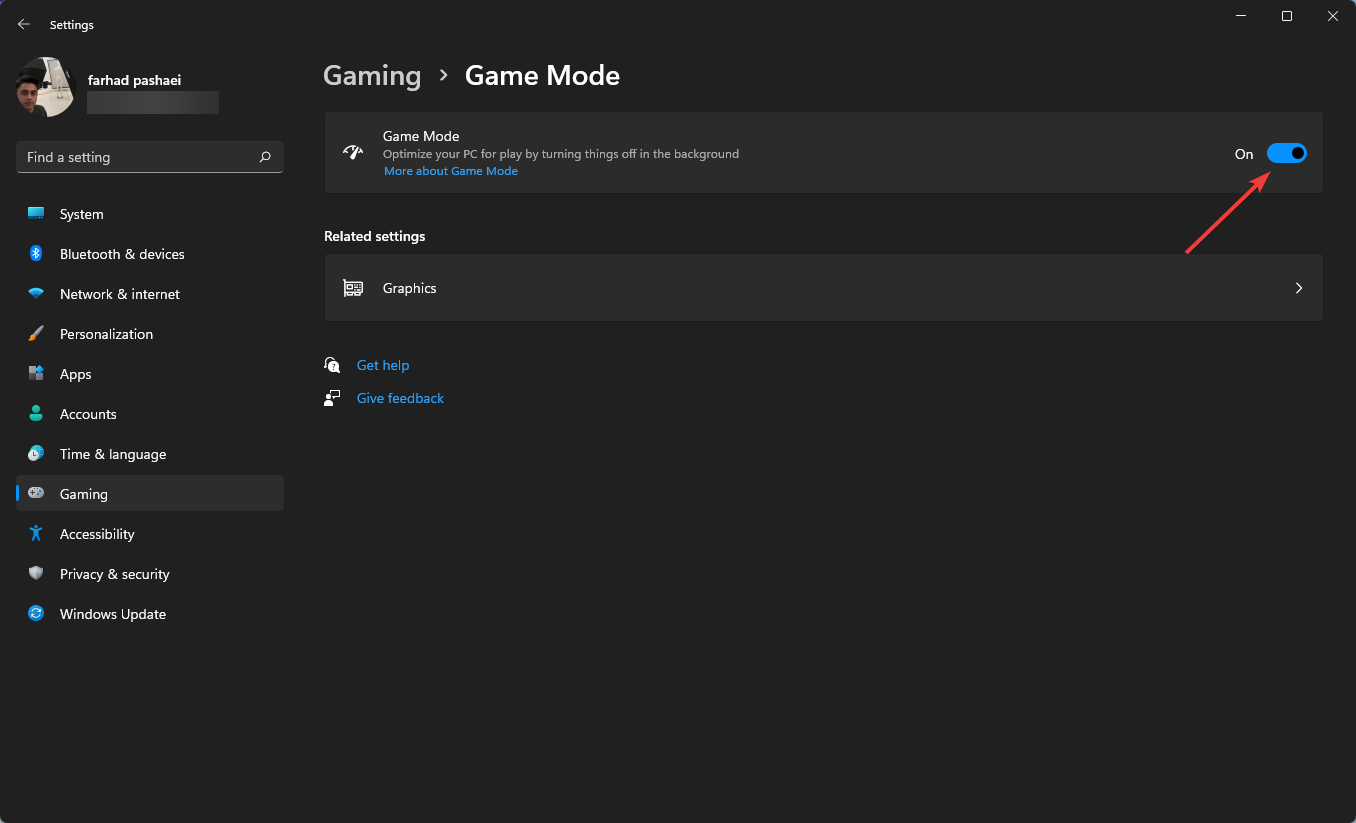Click the Accessibility icon
1356x823 pixels.
point(36,533)
